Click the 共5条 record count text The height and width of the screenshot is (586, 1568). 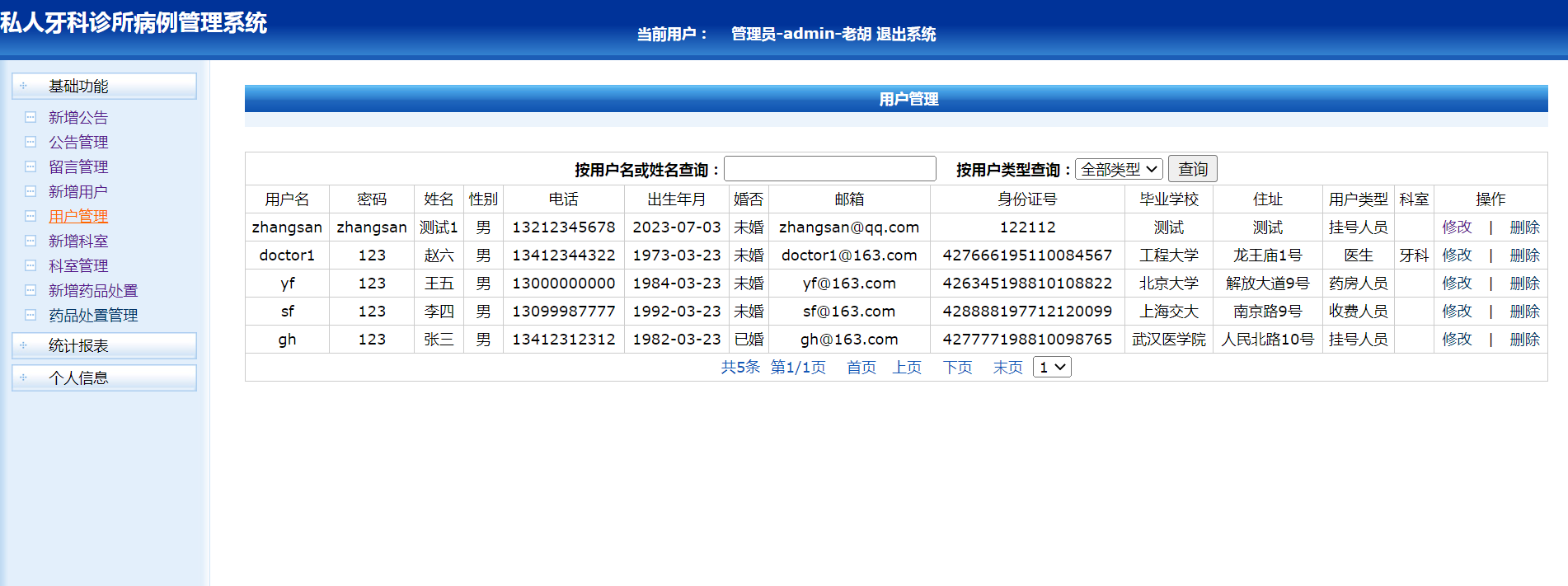tap(740, 367)
